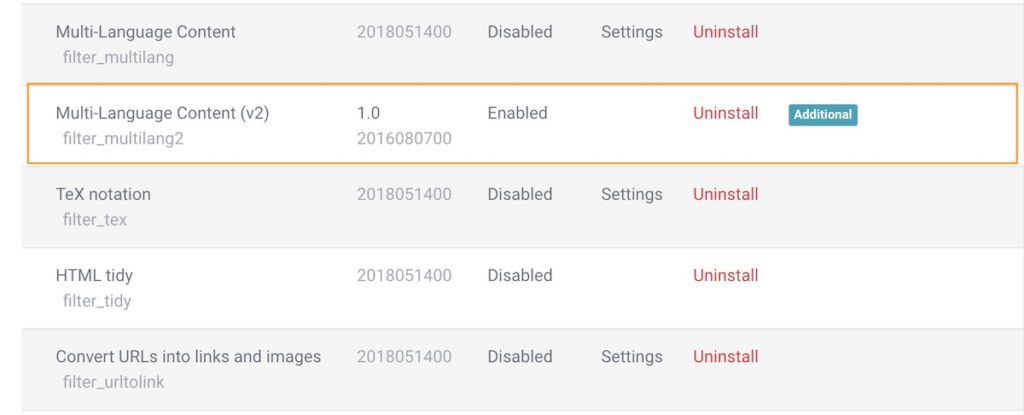
Task: Click the Additional badge
Action: click(x=822, y=114)
